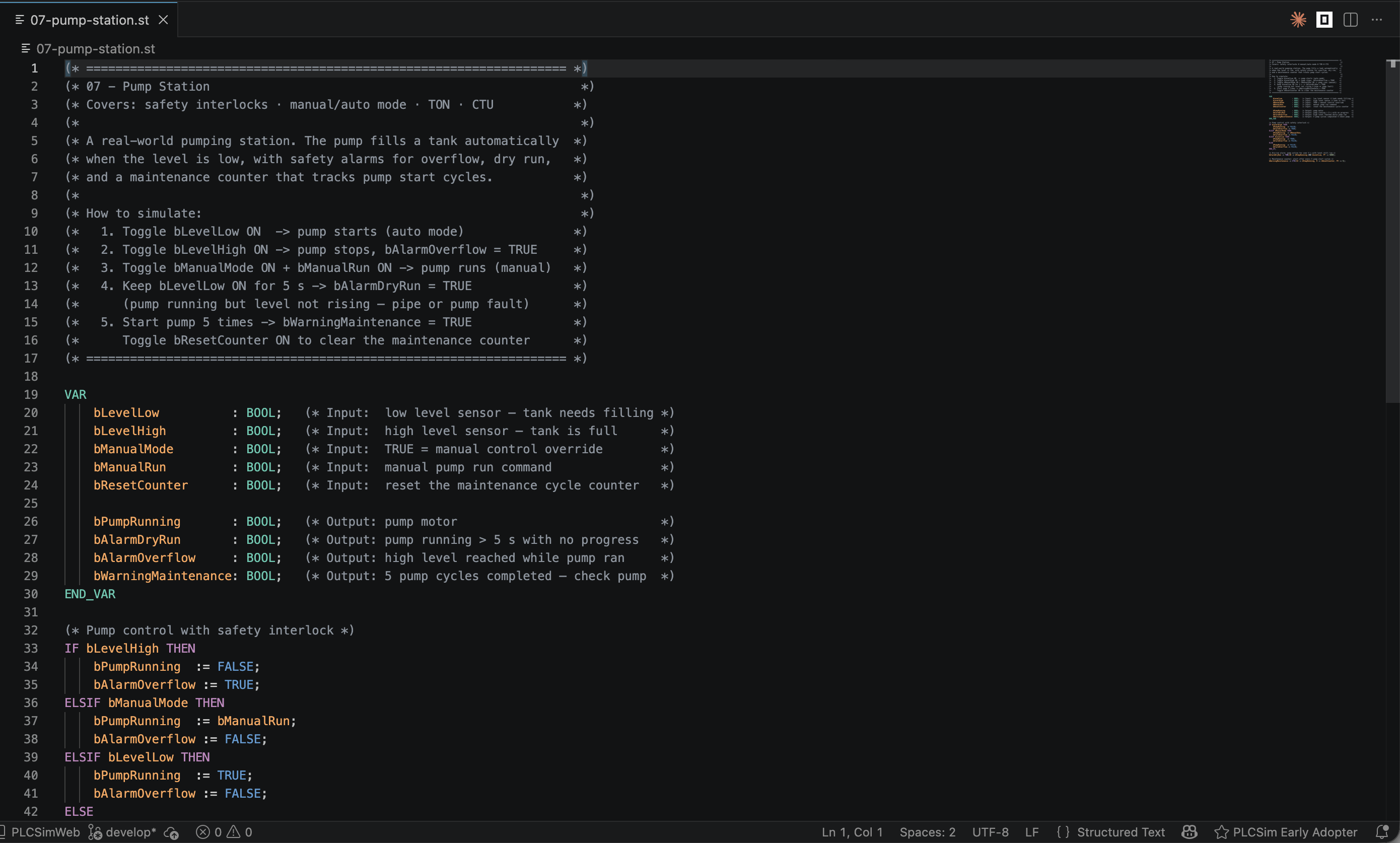The width and height of the screenshot is (1400, 843).
Task: Open the Copilot status icon
Action: (x=1189, y=832)
